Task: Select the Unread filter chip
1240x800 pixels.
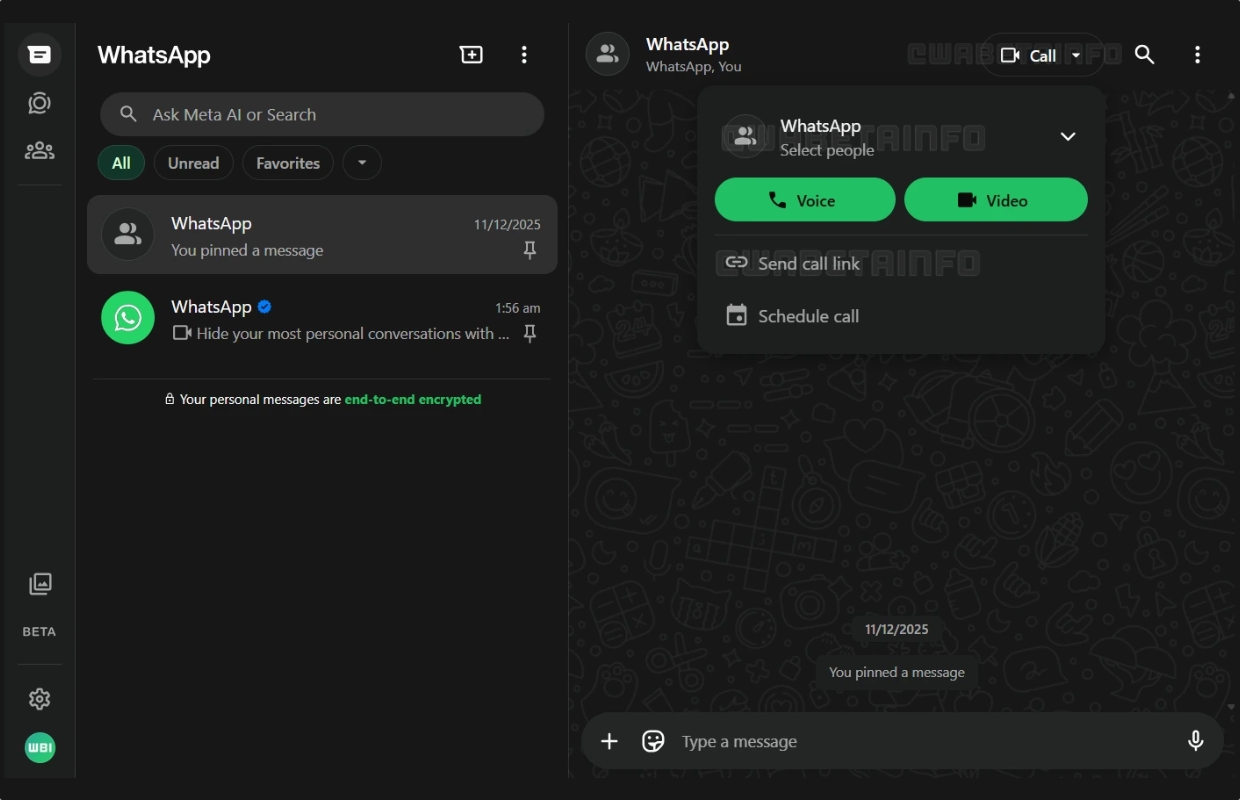Action: tap(193, 163)
